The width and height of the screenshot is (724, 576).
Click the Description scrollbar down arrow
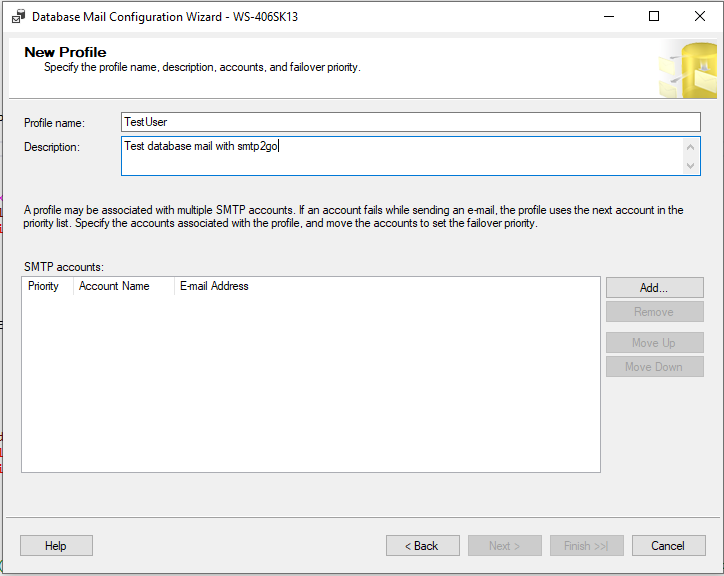point(690,165)
